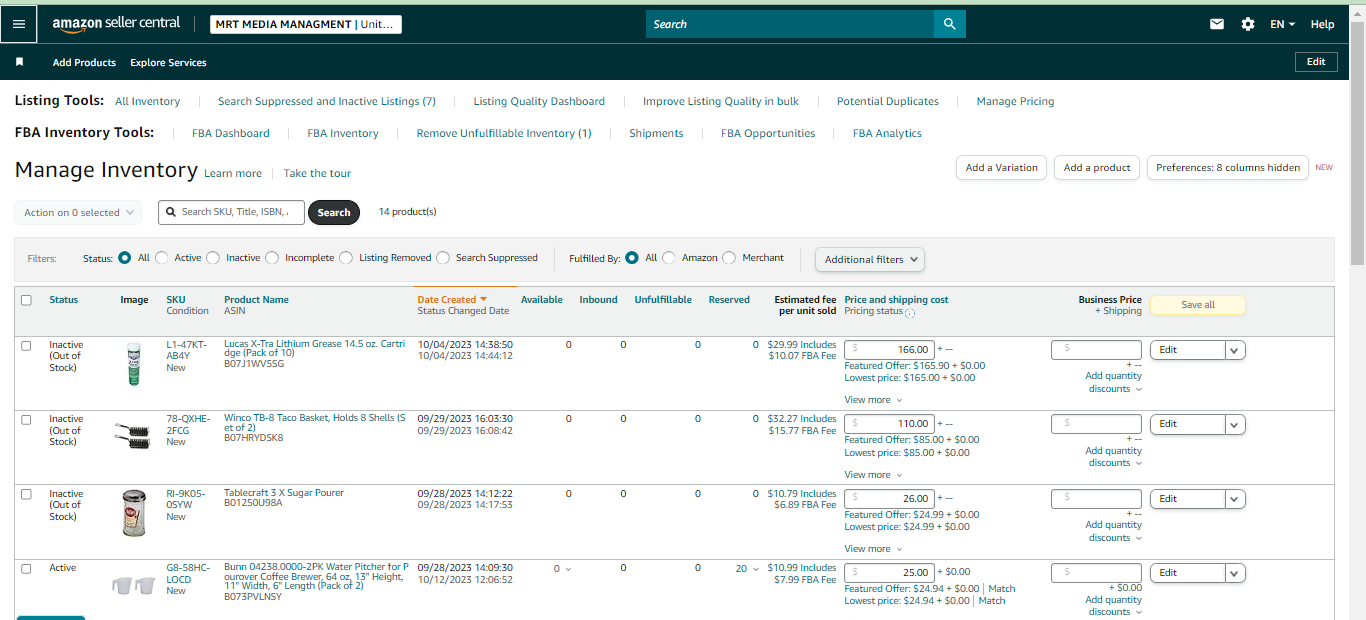Focus the top Search bar input
The width and height of the screenshot is (1366, 620).
click(790, 24)
